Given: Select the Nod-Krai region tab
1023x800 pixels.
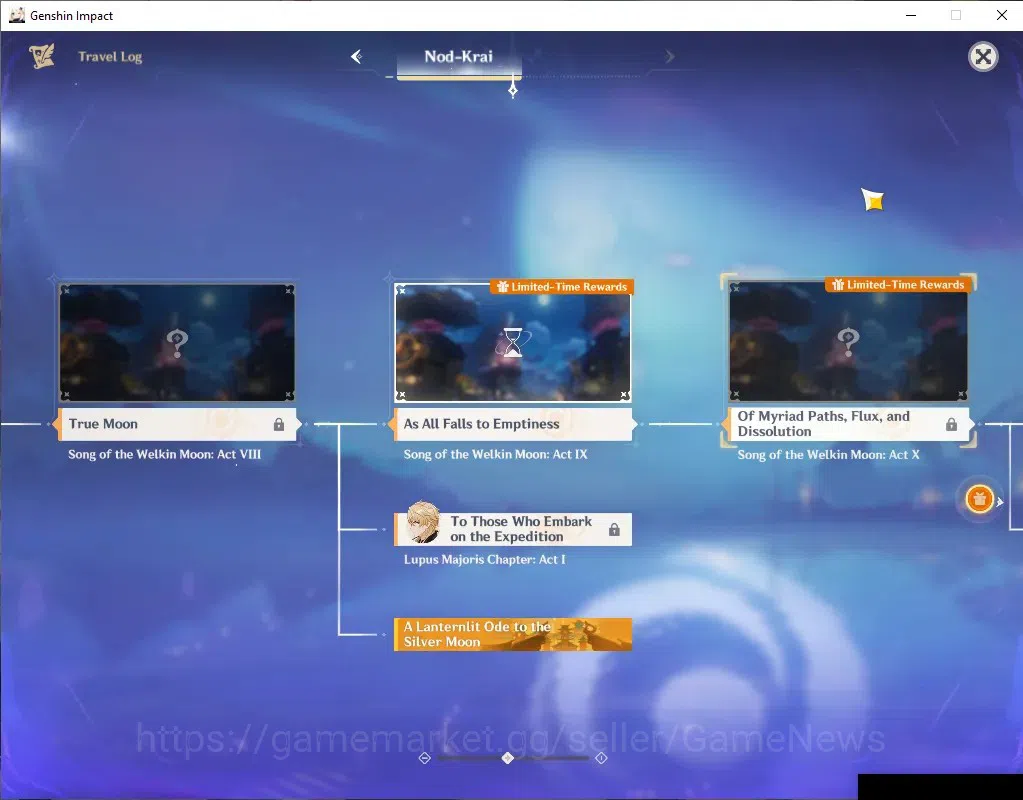Looking at the screenshot, I should [x=459, y=57].
